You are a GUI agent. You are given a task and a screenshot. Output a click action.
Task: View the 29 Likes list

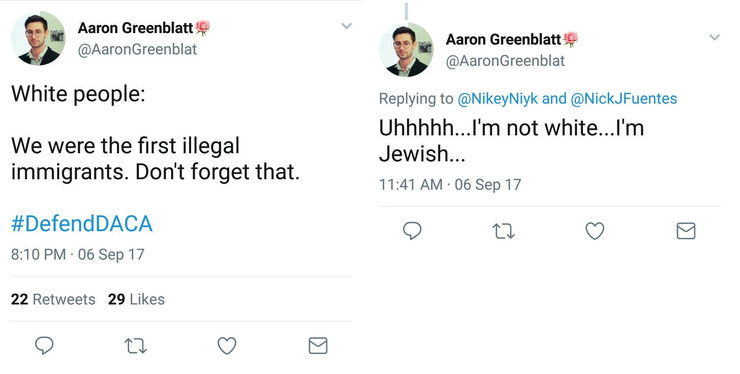pyautogui.click(x=136, y=299)
